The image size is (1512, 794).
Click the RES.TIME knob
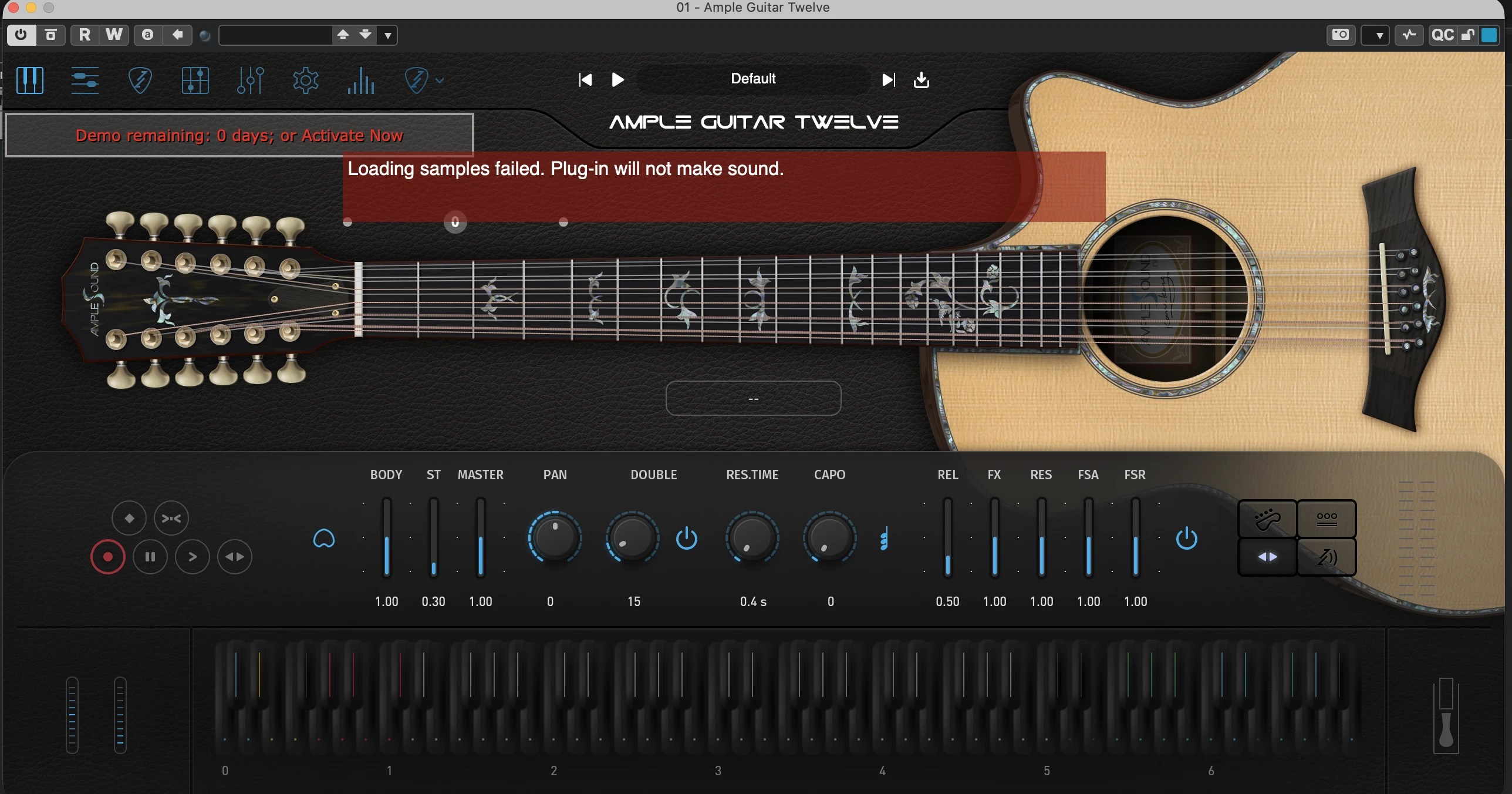click(x=752, y=537)
